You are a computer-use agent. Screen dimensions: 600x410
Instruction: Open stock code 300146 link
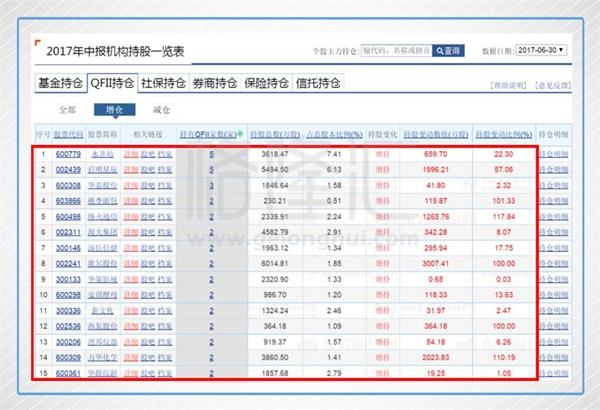68,248
